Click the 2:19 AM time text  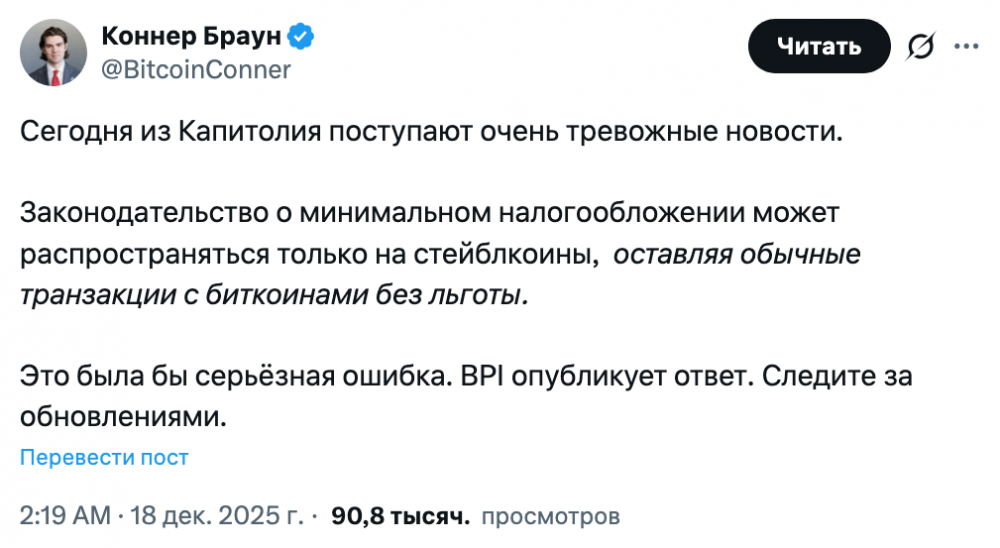coord(65,516)
